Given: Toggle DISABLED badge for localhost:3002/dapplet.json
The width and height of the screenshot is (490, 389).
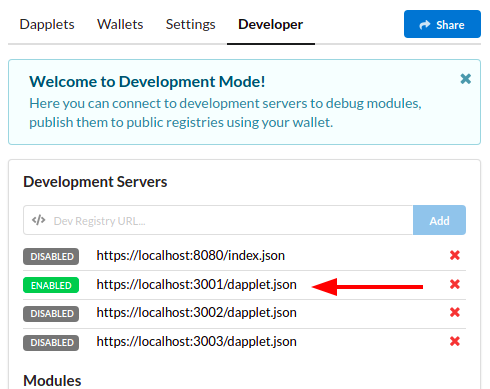Looking at the screenshot, I should tap(51, 314).
